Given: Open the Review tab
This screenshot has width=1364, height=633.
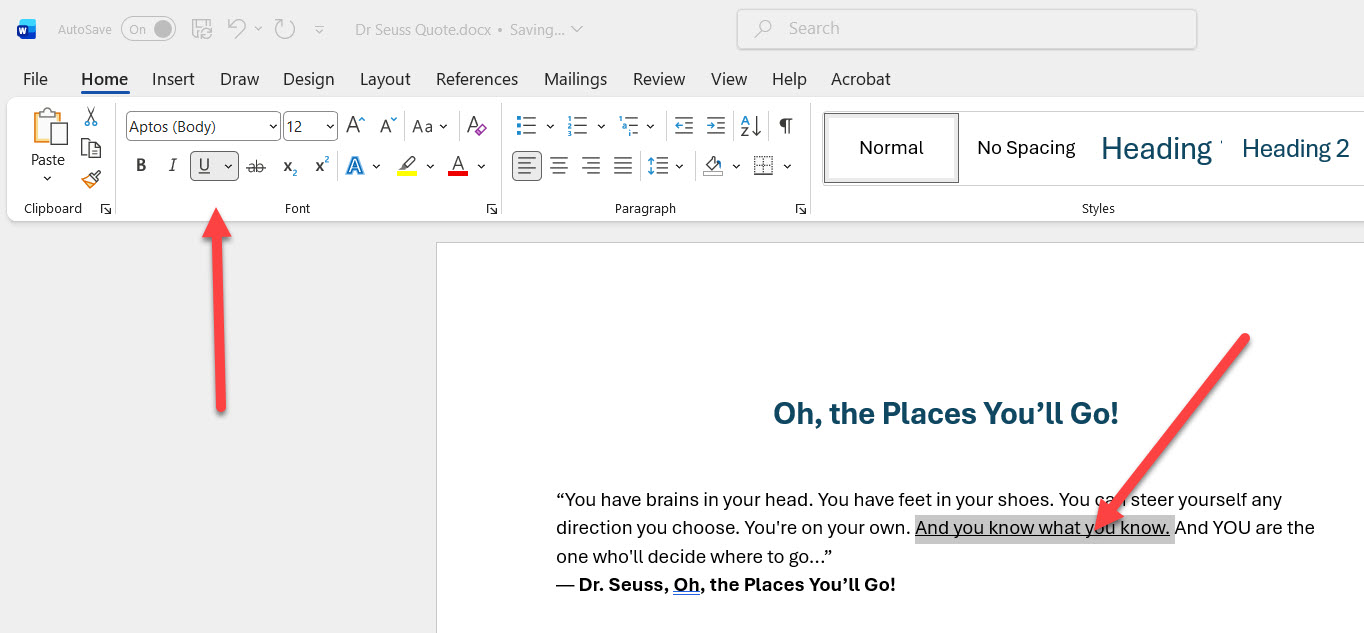Looking at the screenshot, I should pos(659,79).
